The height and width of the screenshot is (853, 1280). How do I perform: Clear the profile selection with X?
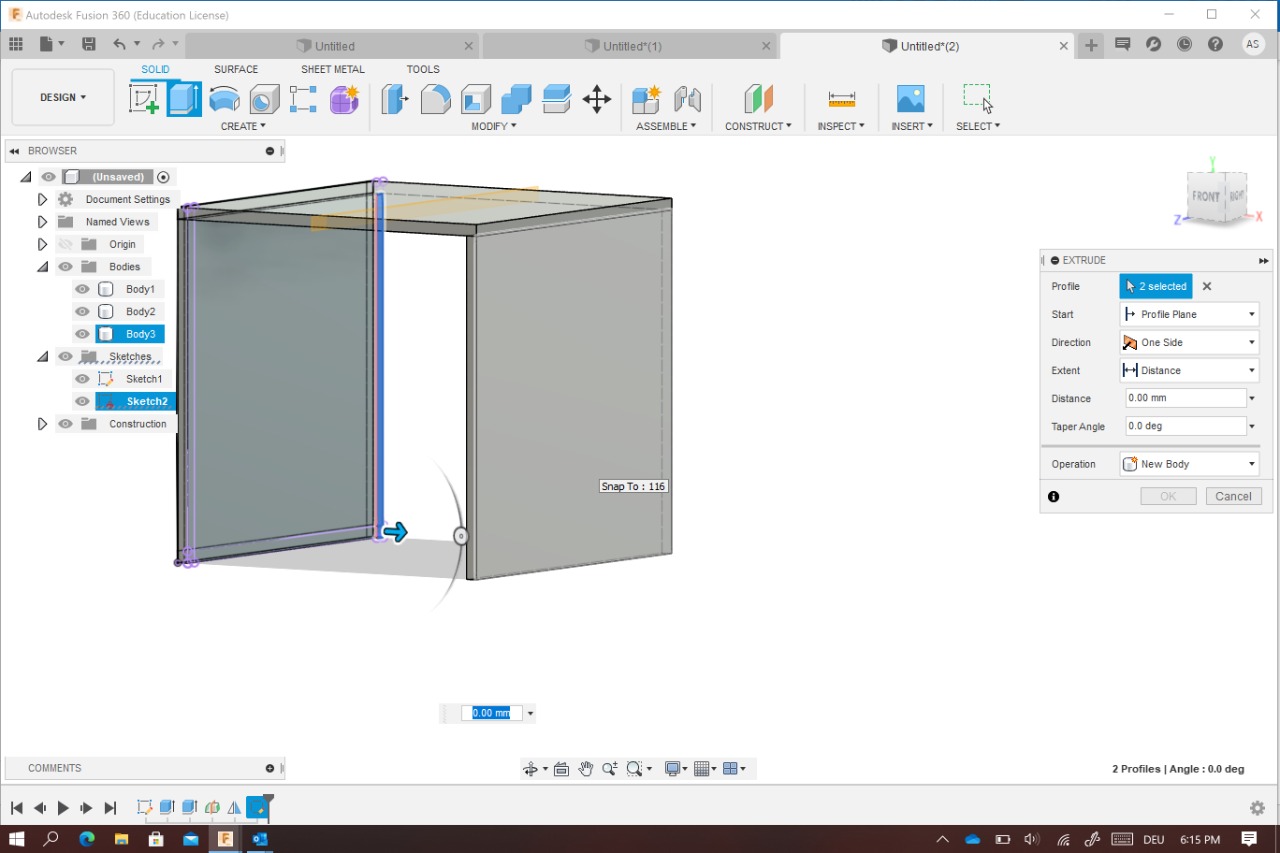(x=1207, y=286)
